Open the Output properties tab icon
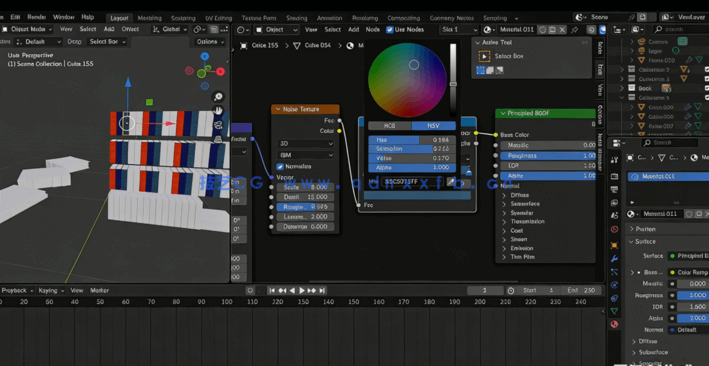The width and height of the screenshot is (709, 366). [x=614, y=189]
